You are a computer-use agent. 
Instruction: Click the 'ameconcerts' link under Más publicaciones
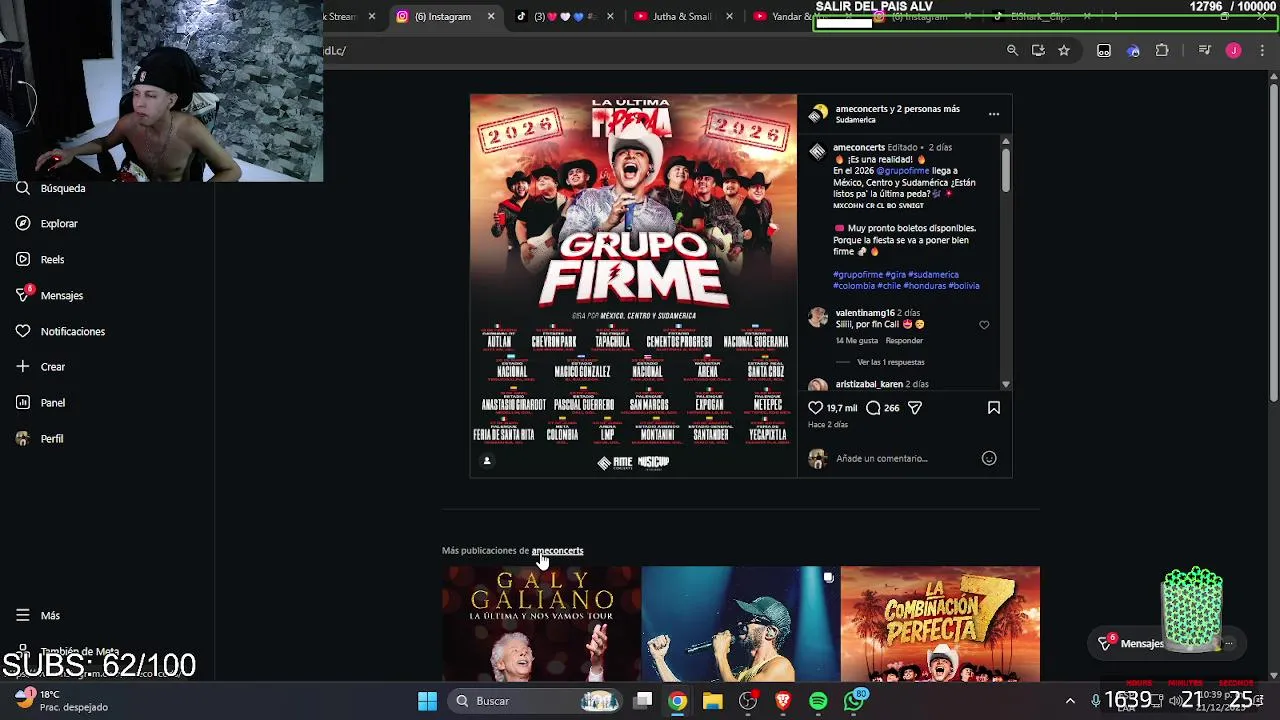557,550
